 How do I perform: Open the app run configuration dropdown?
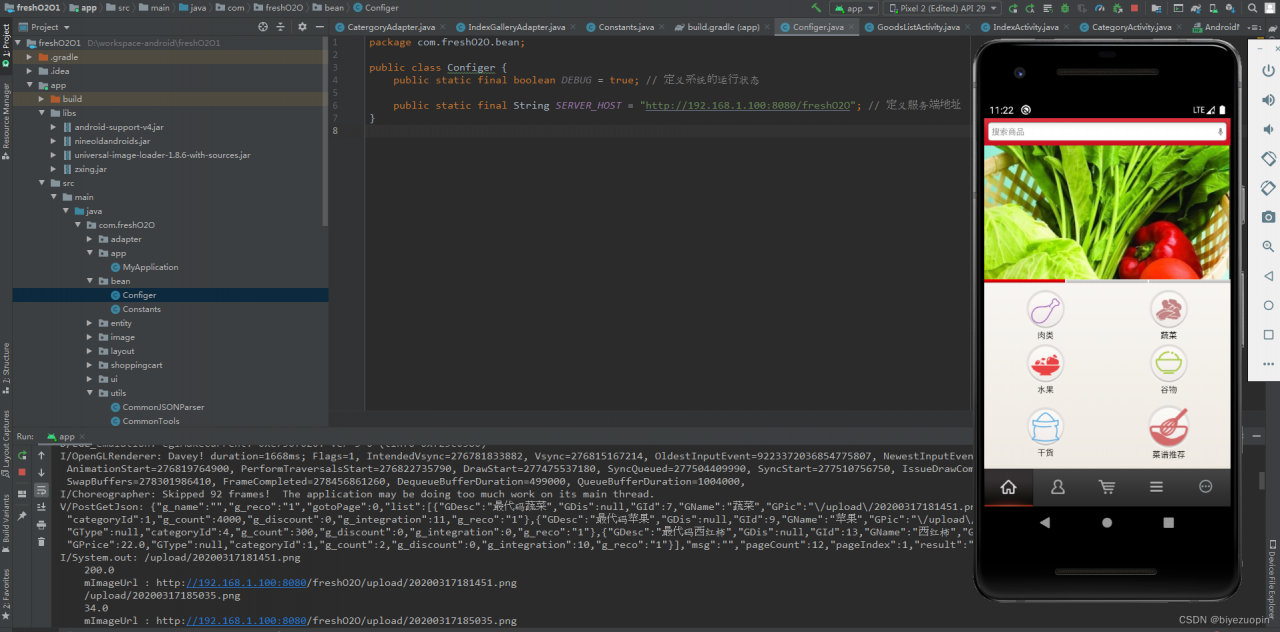[x=855, y=8]
